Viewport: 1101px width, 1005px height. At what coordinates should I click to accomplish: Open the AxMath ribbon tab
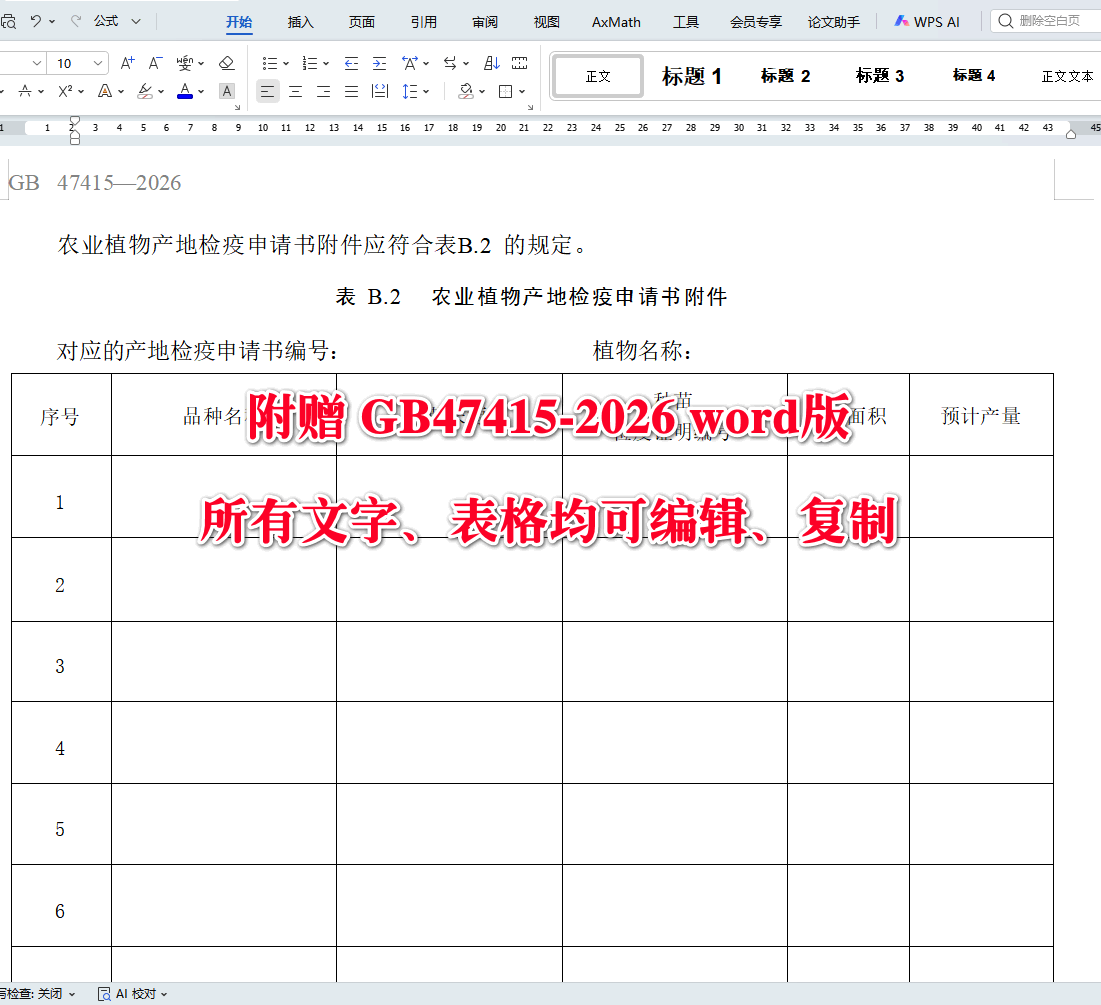tap(616, 22)
